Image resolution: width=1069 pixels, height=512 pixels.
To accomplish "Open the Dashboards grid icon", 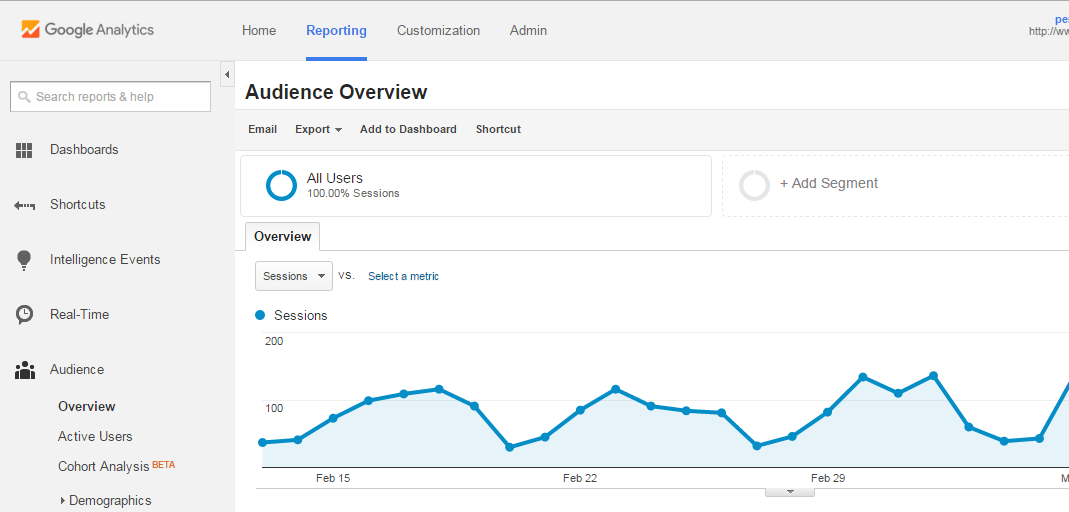I will coord(25,150).
